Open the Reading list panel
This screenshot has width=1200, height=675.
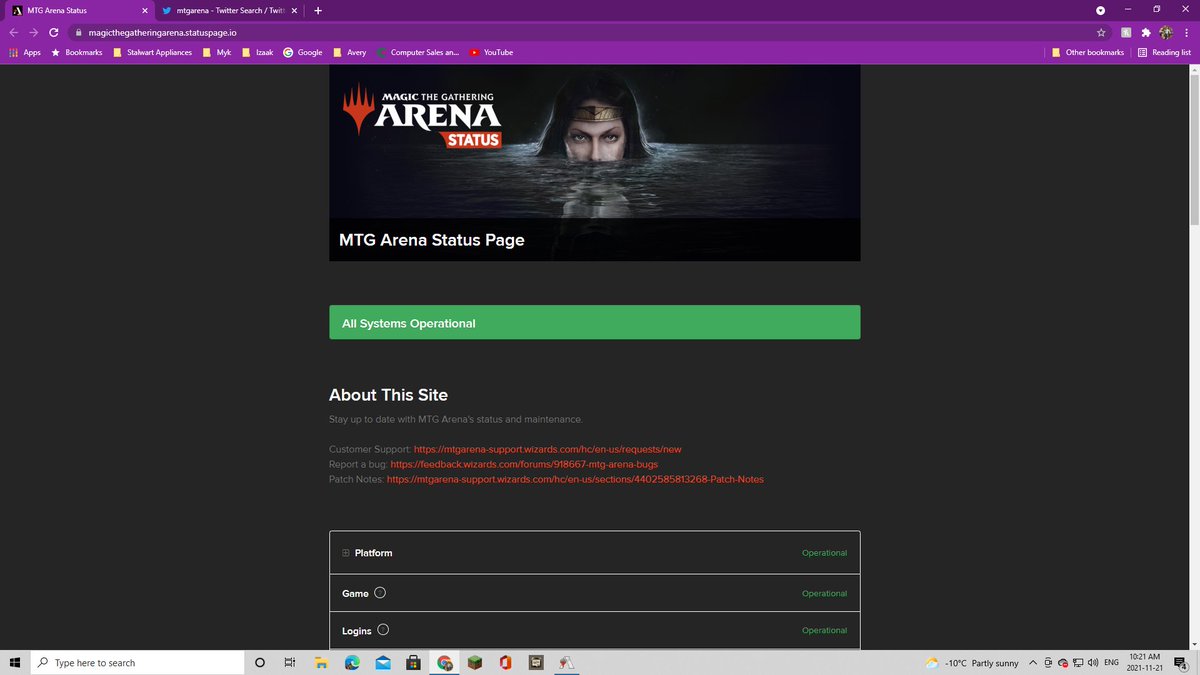click(x=1165, y=52)
